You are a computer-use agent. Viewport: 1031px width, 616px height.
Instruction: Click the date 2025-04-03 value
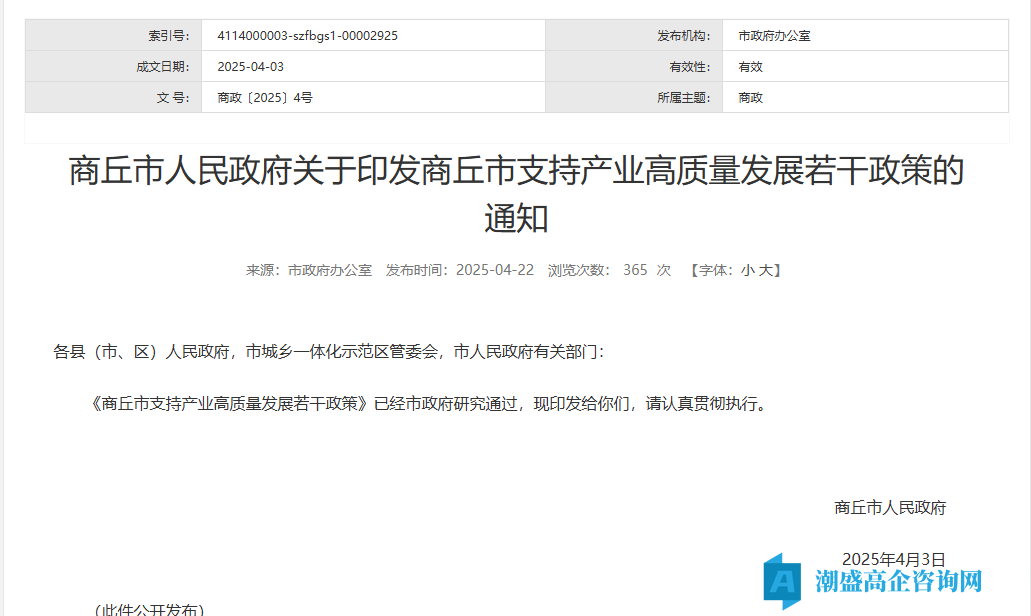(251, 66)
